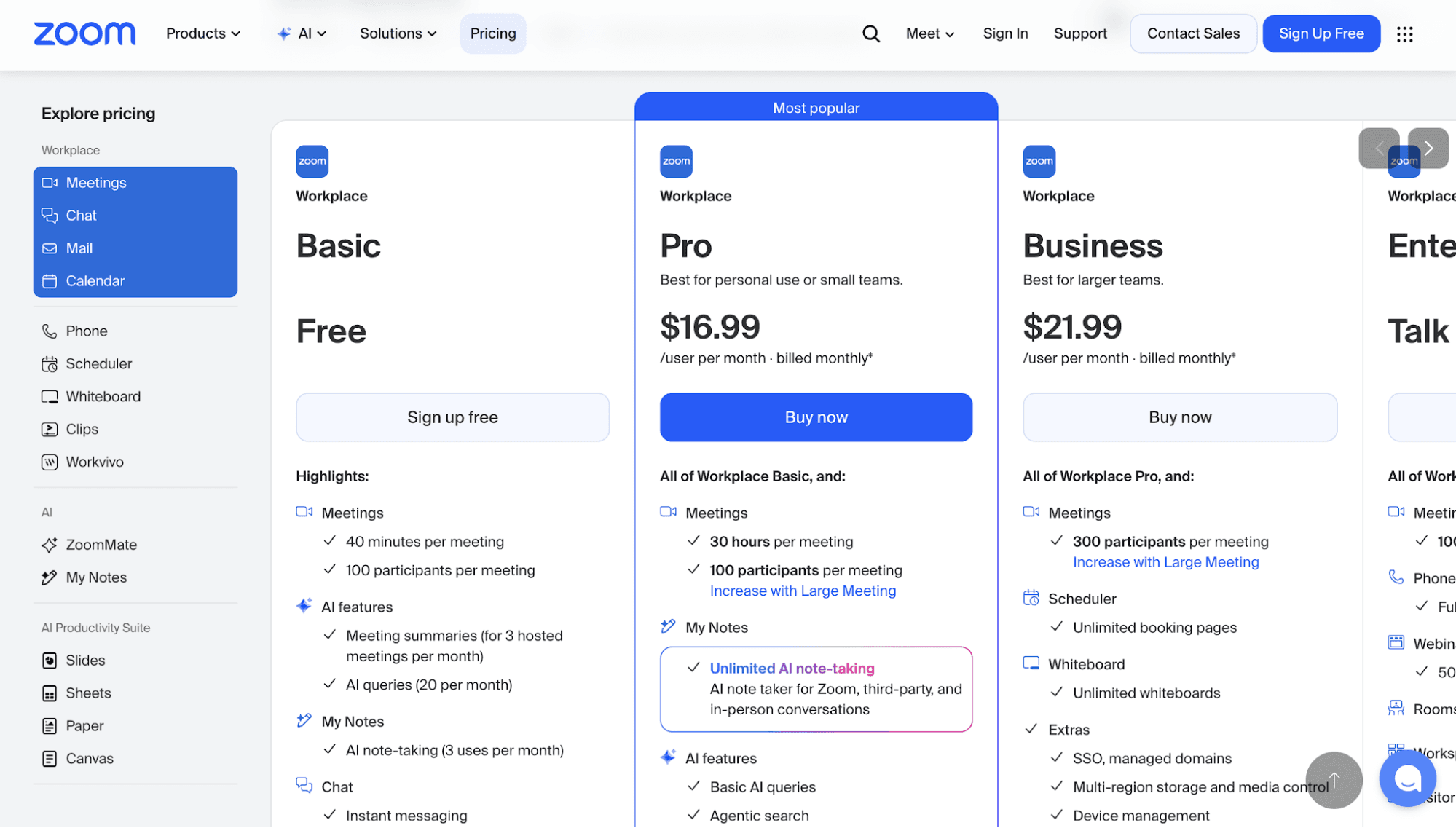
Task: Click the Paper icon in sidebar
Action: click(x=50, y=726)
